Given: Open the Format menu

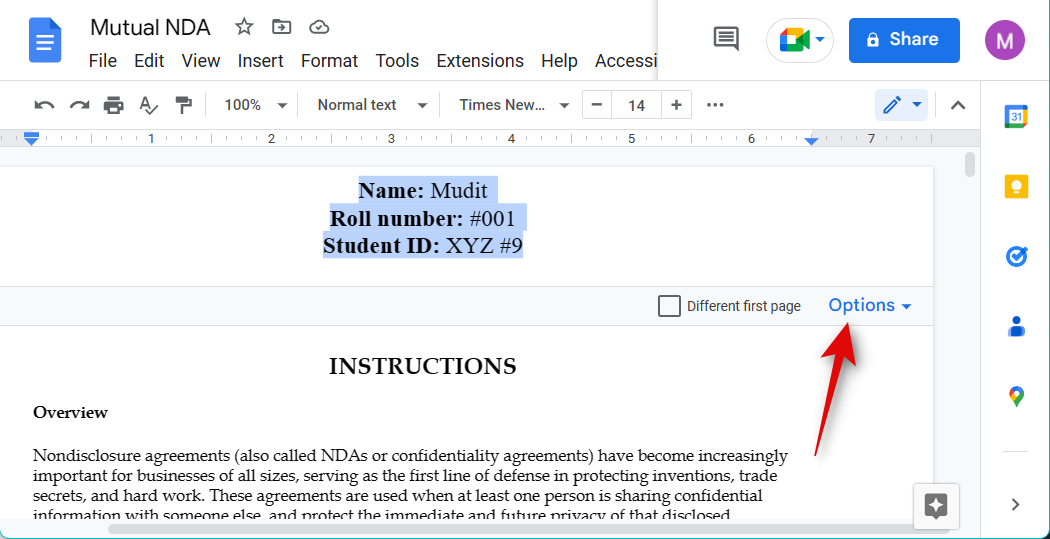Looking at the screenshot, I should point(329,61).
